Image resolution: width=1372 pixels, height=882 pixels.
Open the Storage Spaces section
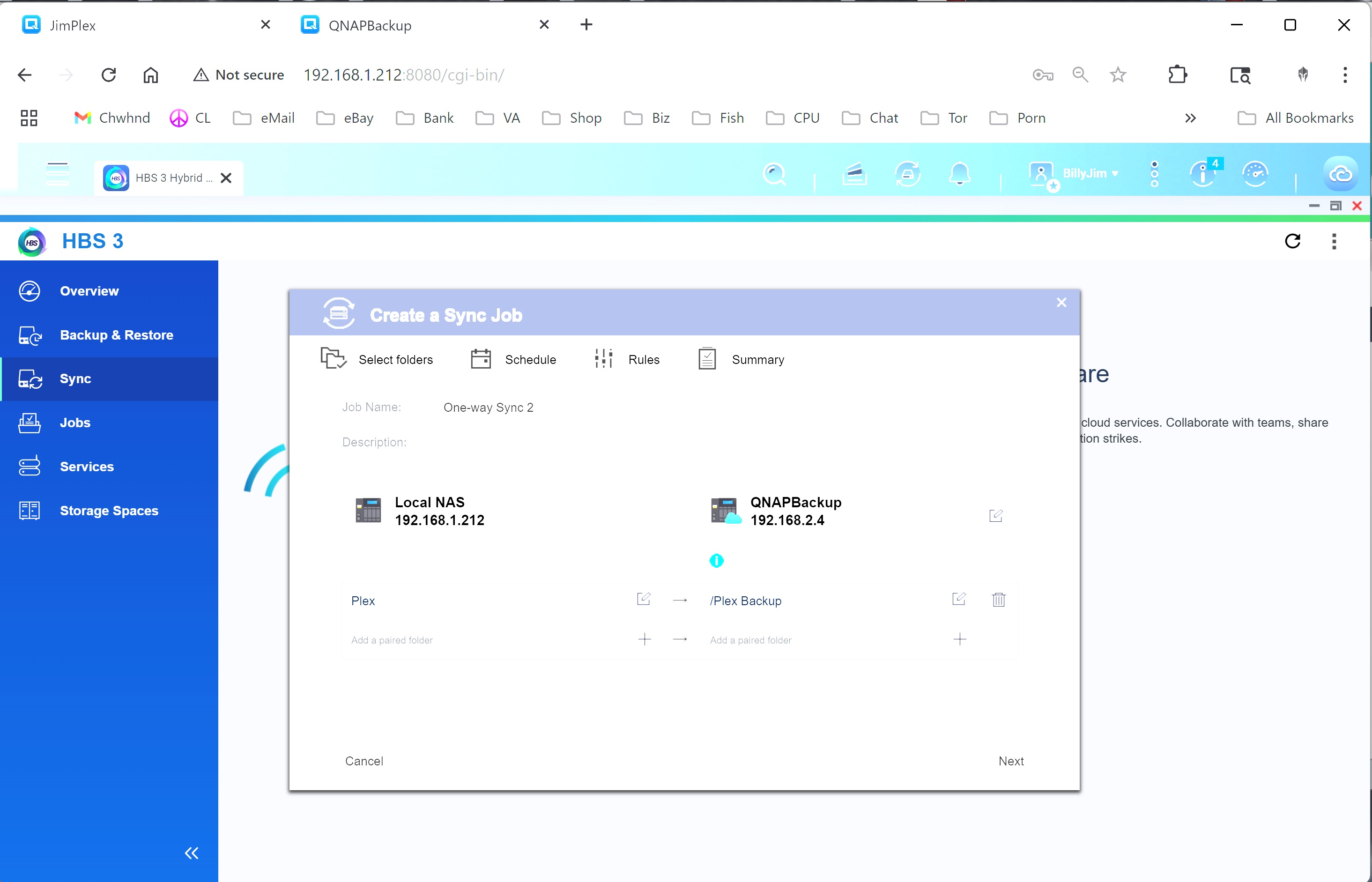coord(109,510)
